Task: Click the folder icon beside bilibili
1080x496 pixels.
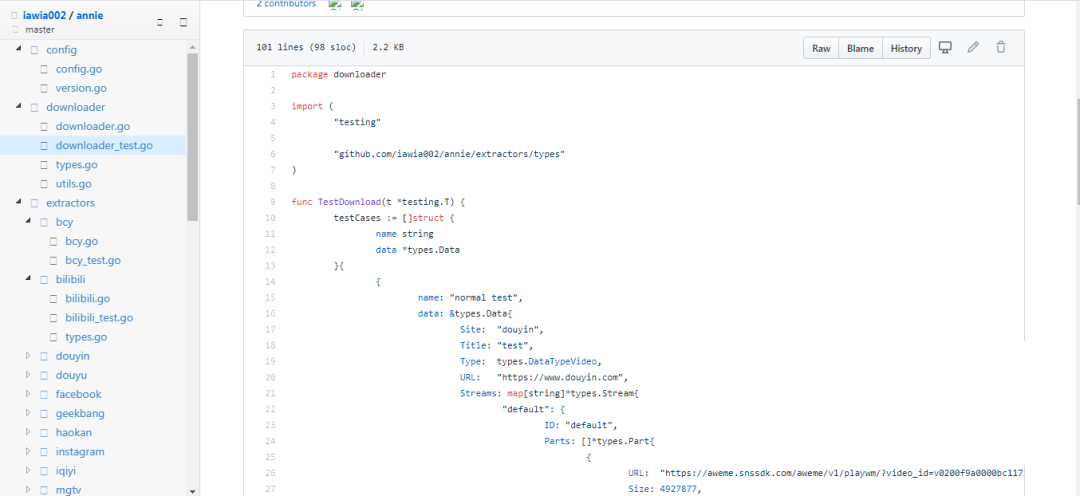Action: point(44,280)
